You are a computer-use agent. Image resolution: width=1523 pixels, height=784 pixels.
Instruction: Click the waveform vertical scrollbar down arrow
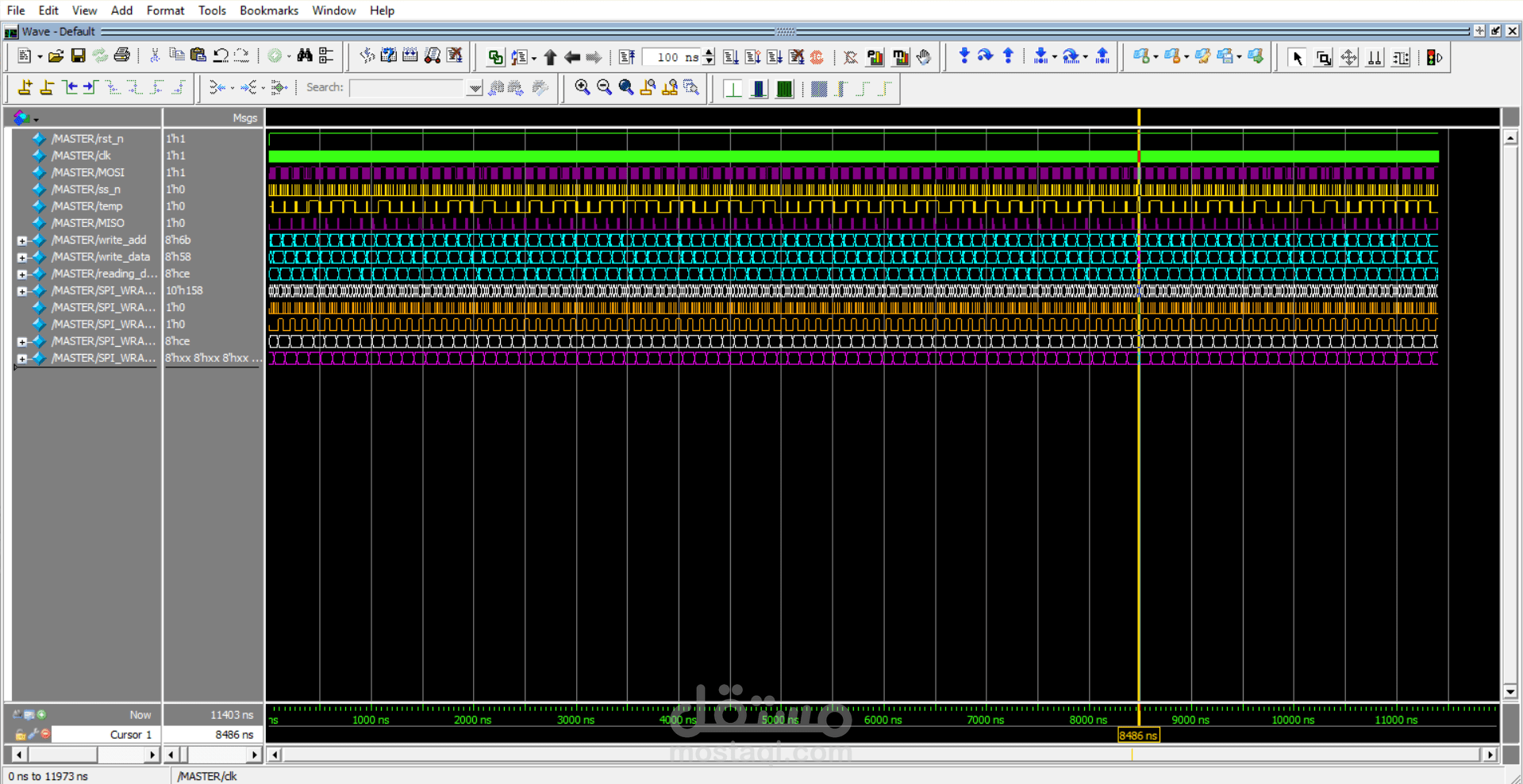coord(1510,691)
